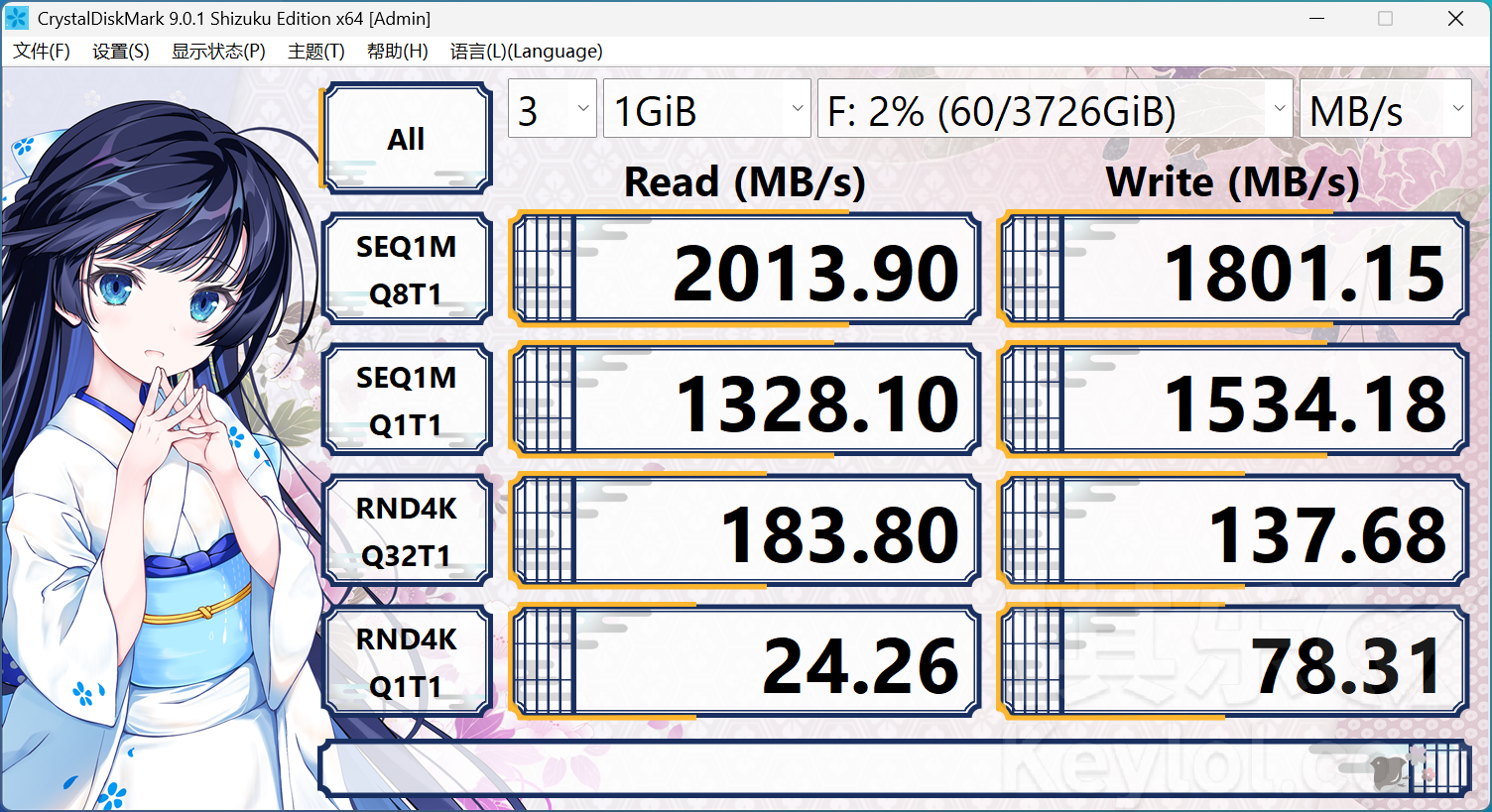The height and width of the screenshot is (812, 1492).
Task: Select the 78.31 random write result
Action: click(1233, 661)
